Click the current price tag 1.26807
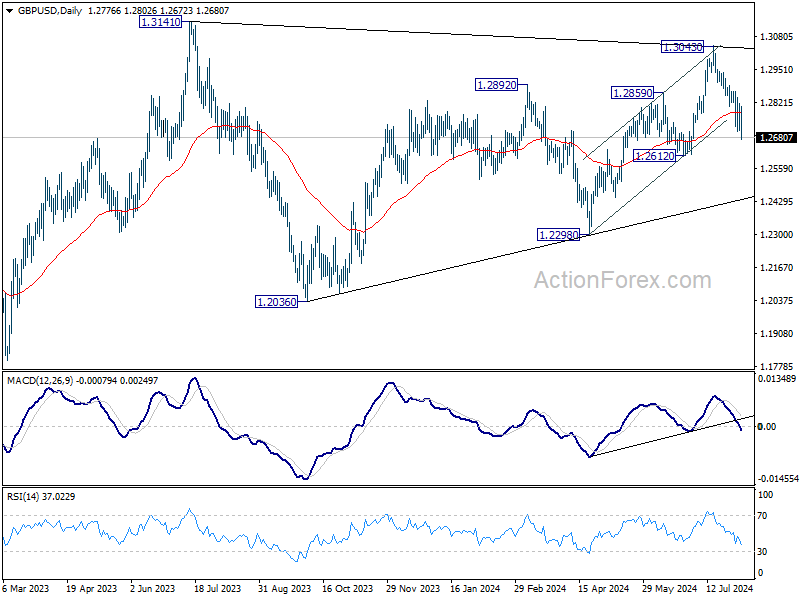The width and height of the screenshot is (800, 600). click(777, 138)
